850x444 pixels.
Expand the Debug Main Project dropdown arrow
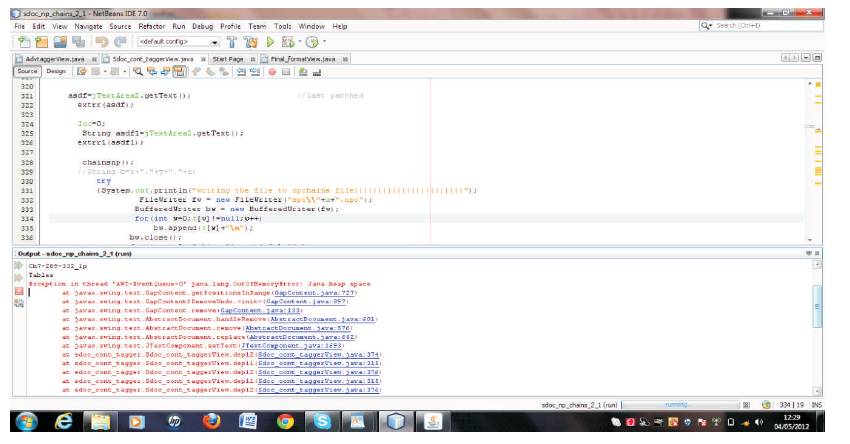point(299,42)
